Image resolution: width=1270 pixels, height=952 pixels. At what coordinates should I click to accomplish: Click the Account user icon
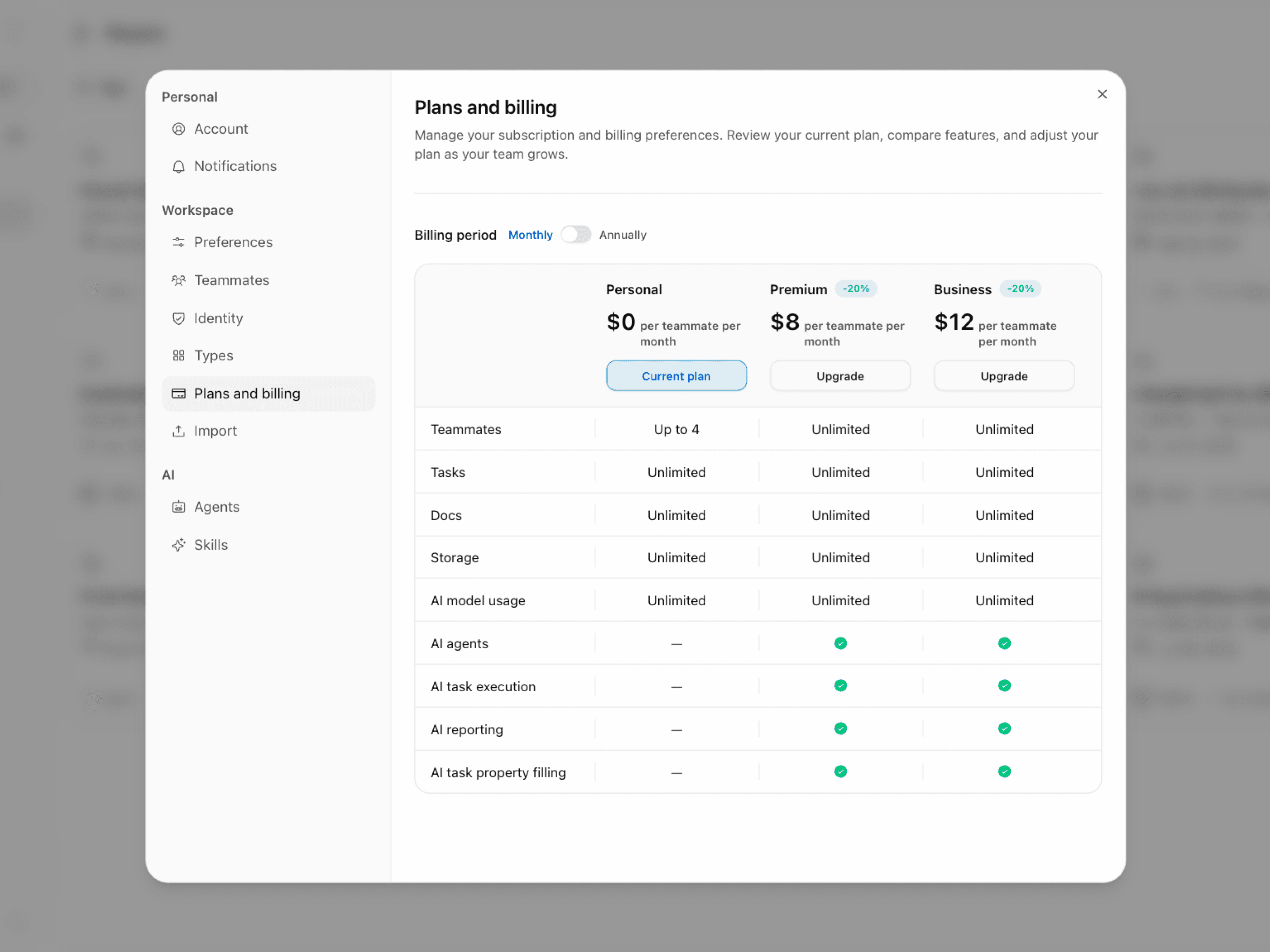point(179,129)
